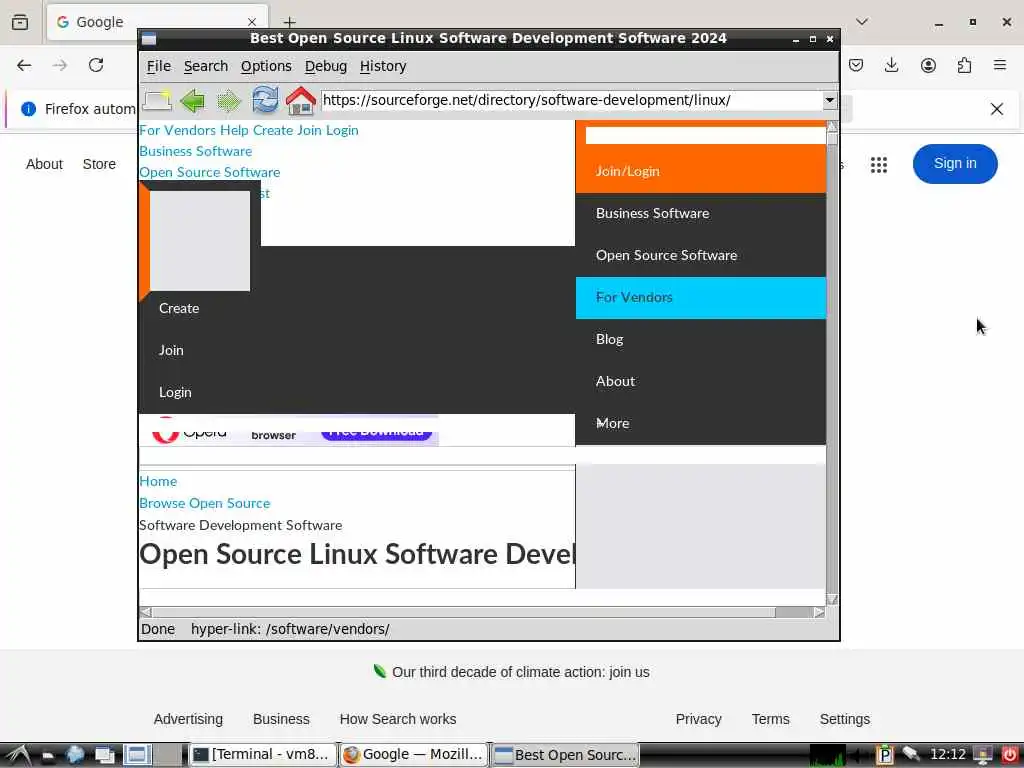Click the blue 'Business Software' link on the left
This screenshot has height=768, width=1024.
[x=195, y=151]
